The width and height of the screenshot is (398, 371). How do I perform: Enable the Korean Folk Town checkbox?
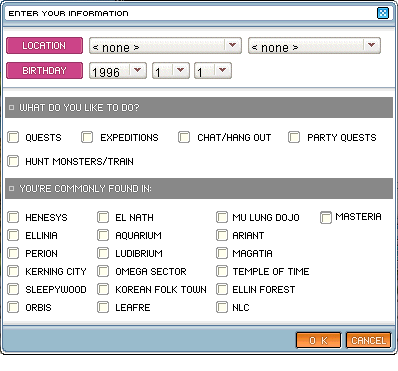103,289
